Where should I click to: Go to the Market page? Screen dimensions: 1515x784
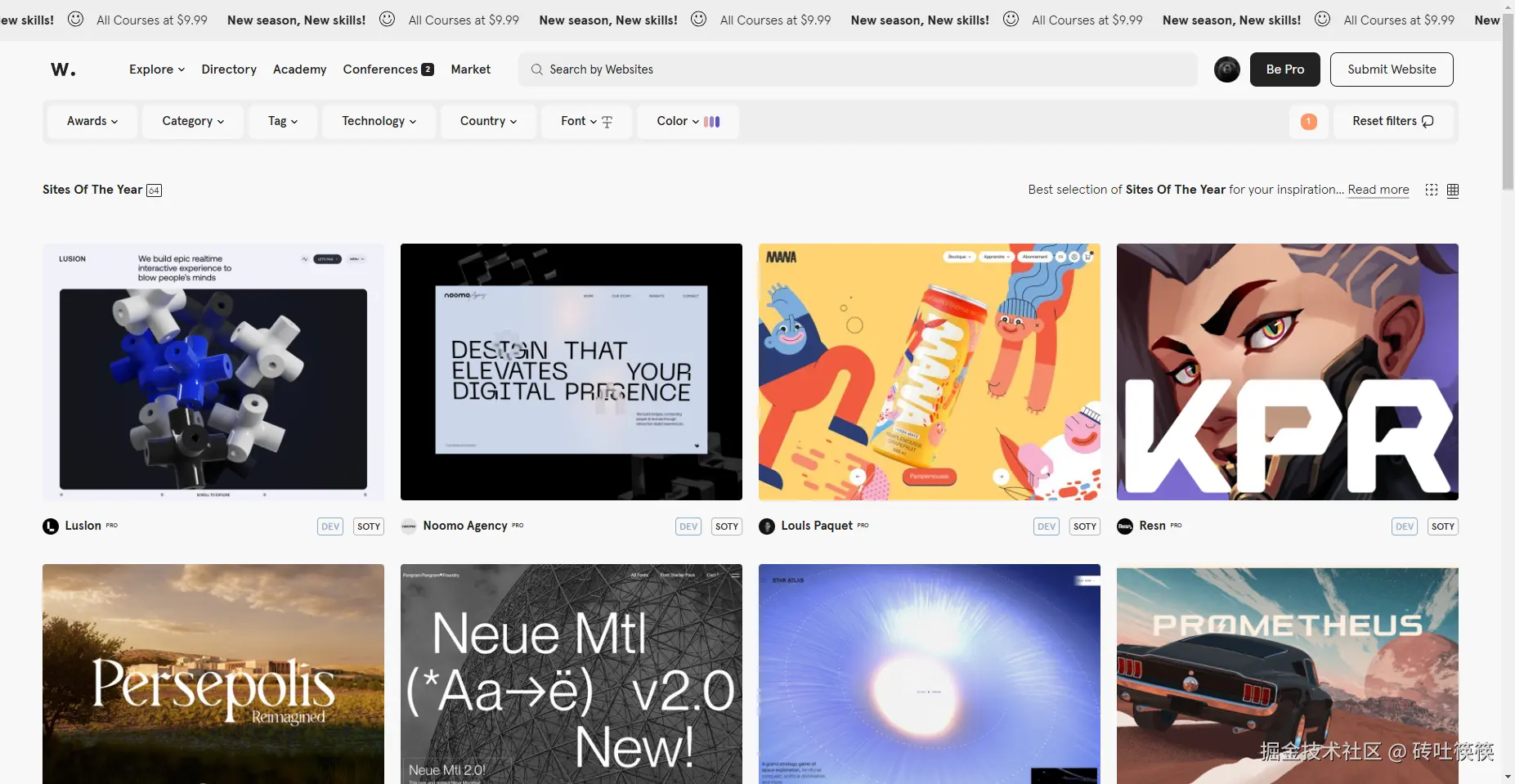[471, 69]
